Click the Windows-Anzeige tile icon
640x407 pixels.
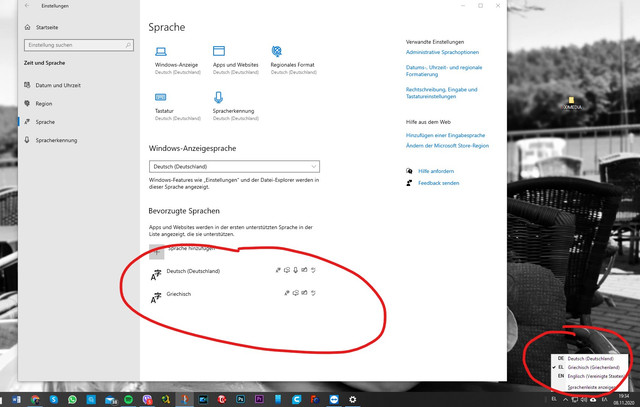coord(161,51)
